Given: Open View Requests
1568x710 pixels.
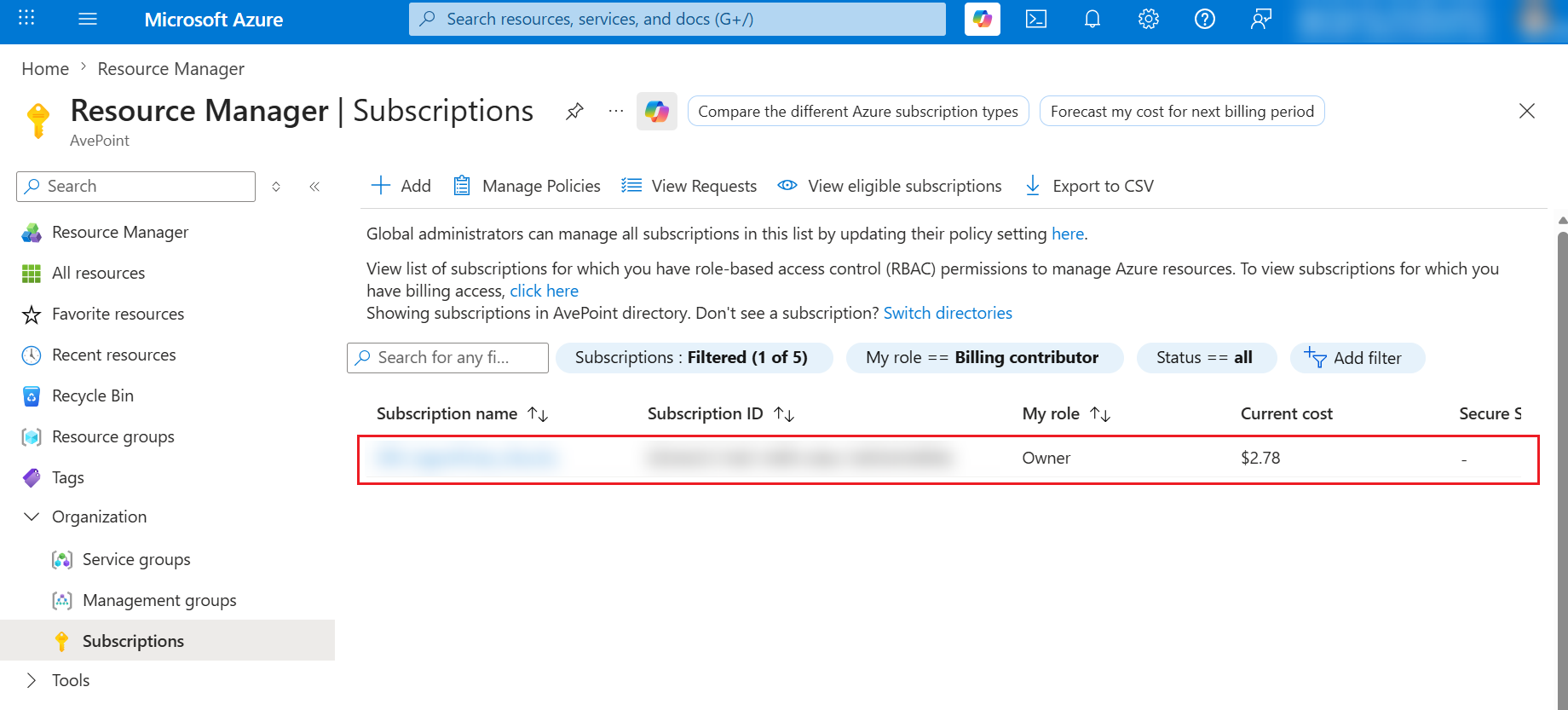Looking at the screenshot, I should point(689,186).
